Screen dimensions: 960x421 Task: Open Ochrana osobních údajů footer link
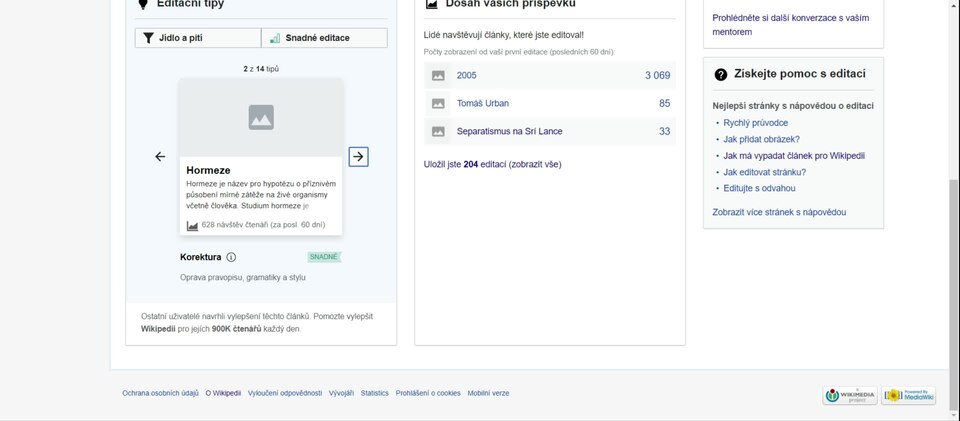coord(160,393)
